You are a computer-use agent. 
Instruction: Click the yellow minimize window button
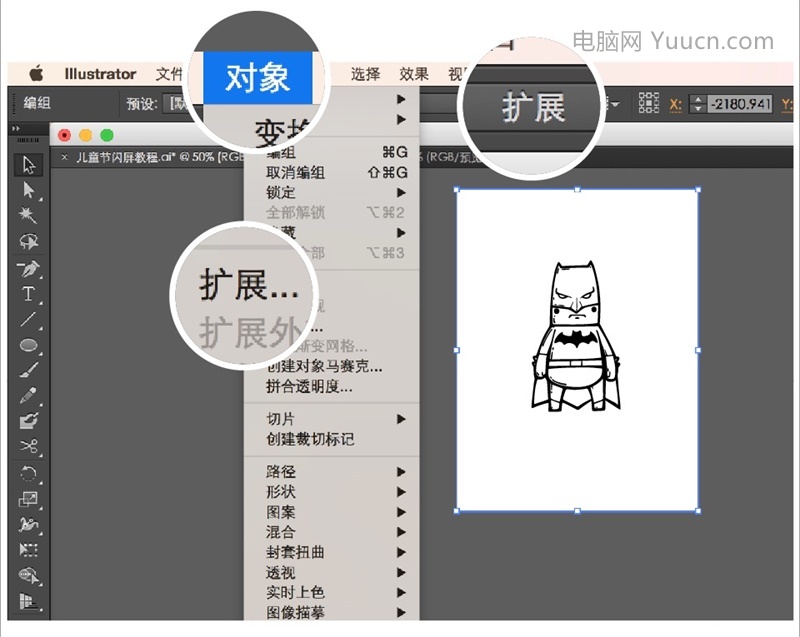click(x=86, y=135)
